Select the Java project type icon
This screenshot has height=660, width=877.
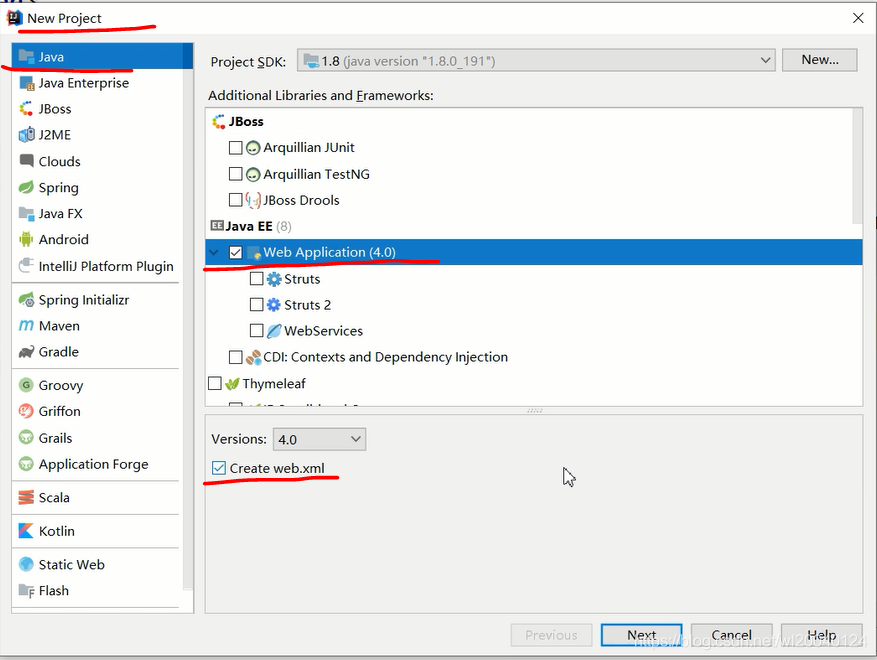click(x=26, y=56)
